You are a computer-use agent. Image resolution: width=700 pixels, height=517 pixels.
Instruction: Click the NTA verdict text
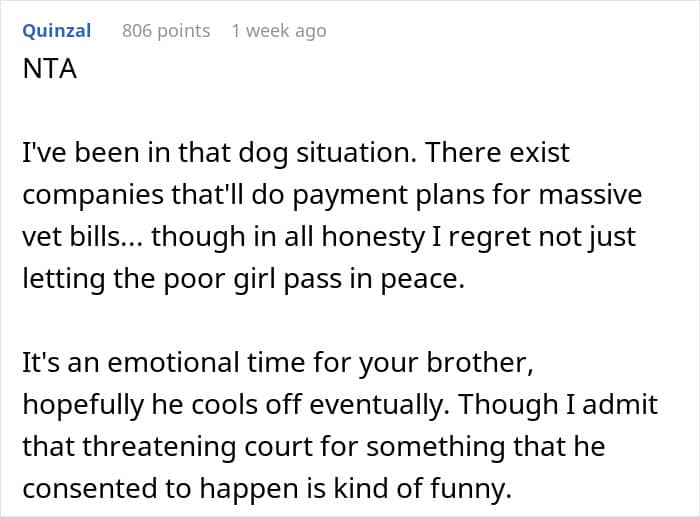pyautogui.click(x=50, y=69)
